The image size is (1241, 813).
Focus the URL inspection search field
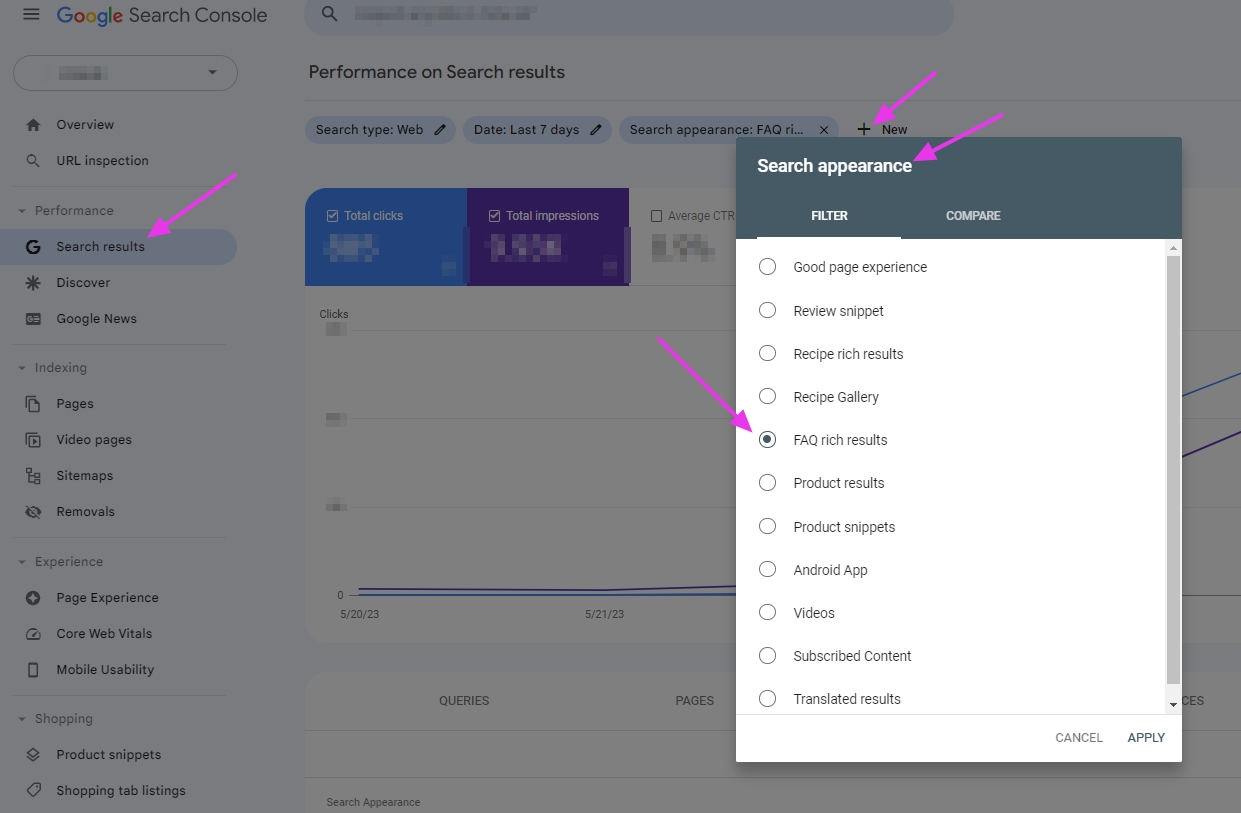click(629, 16)
